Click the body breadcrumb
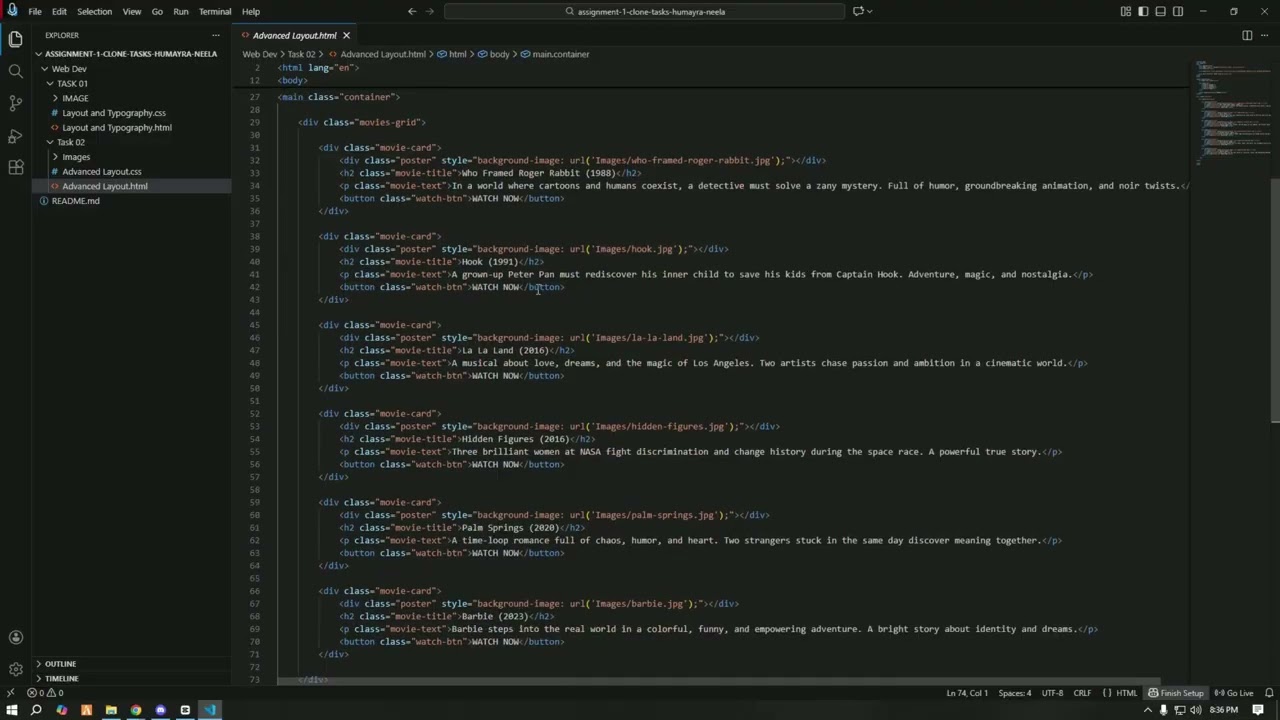Screen dimensions: 1280x720 tap(493, 54)
